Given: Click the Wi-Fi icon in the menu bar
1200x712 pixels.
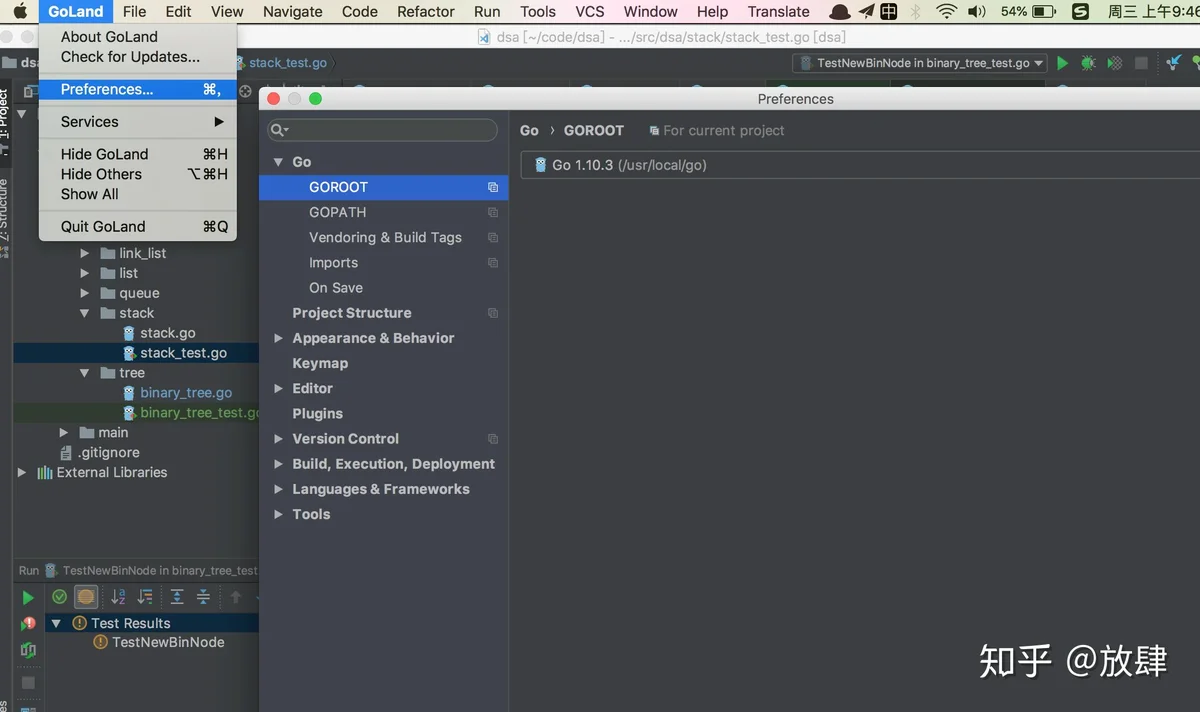Looking at the screenshot, I should point(946,11).
